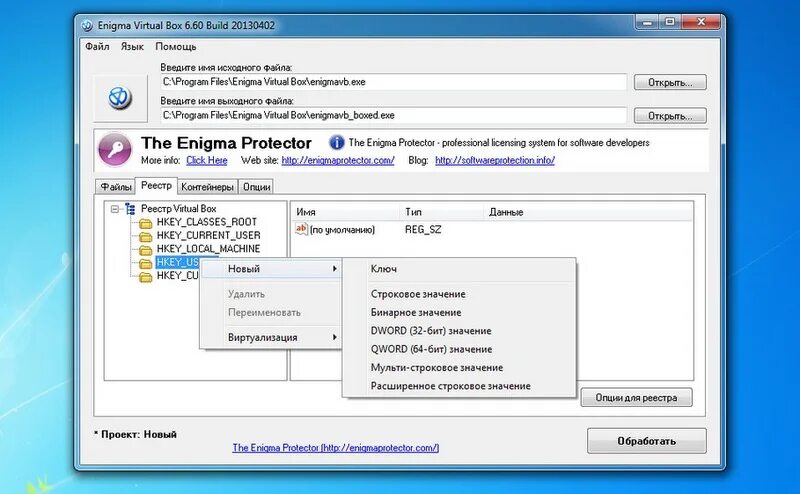Image resolution: width=800 pixels, height=494 pixels.
Task: Click the HKEY_CURRENT_USER folder icon
Action: pyautogui.click(x=146, y=236)
